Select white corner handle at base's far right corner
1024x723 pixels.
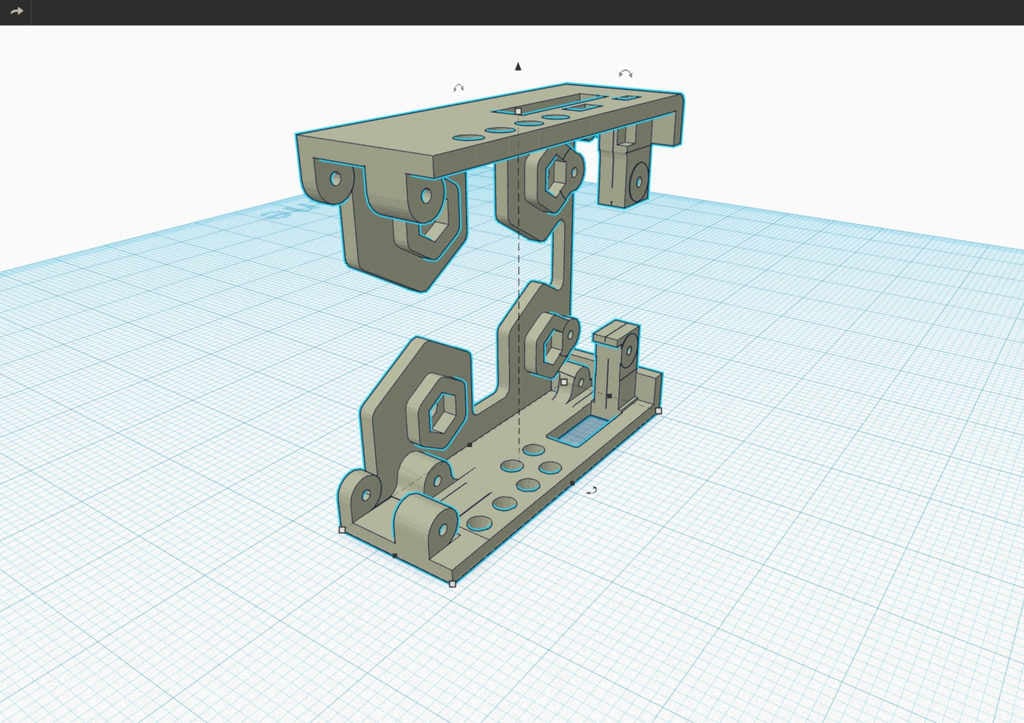point(658,411)
